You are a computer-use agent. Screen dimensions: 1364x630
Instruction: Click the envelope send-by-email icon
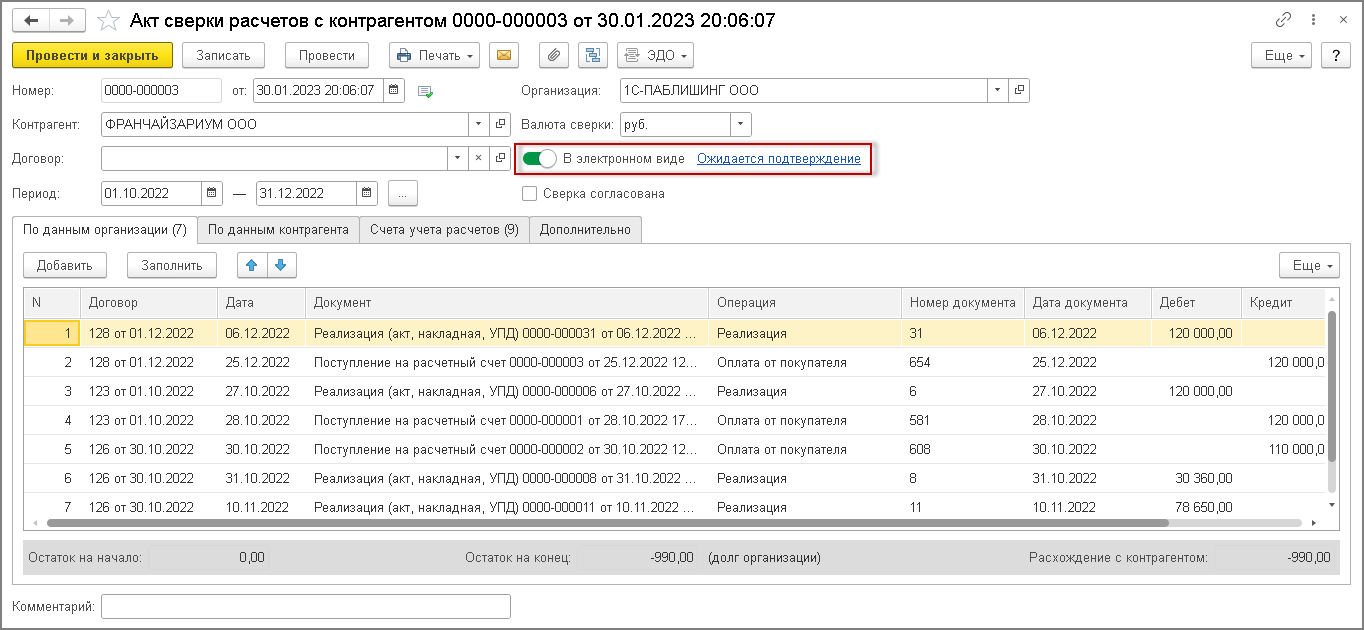pos(504,56)
